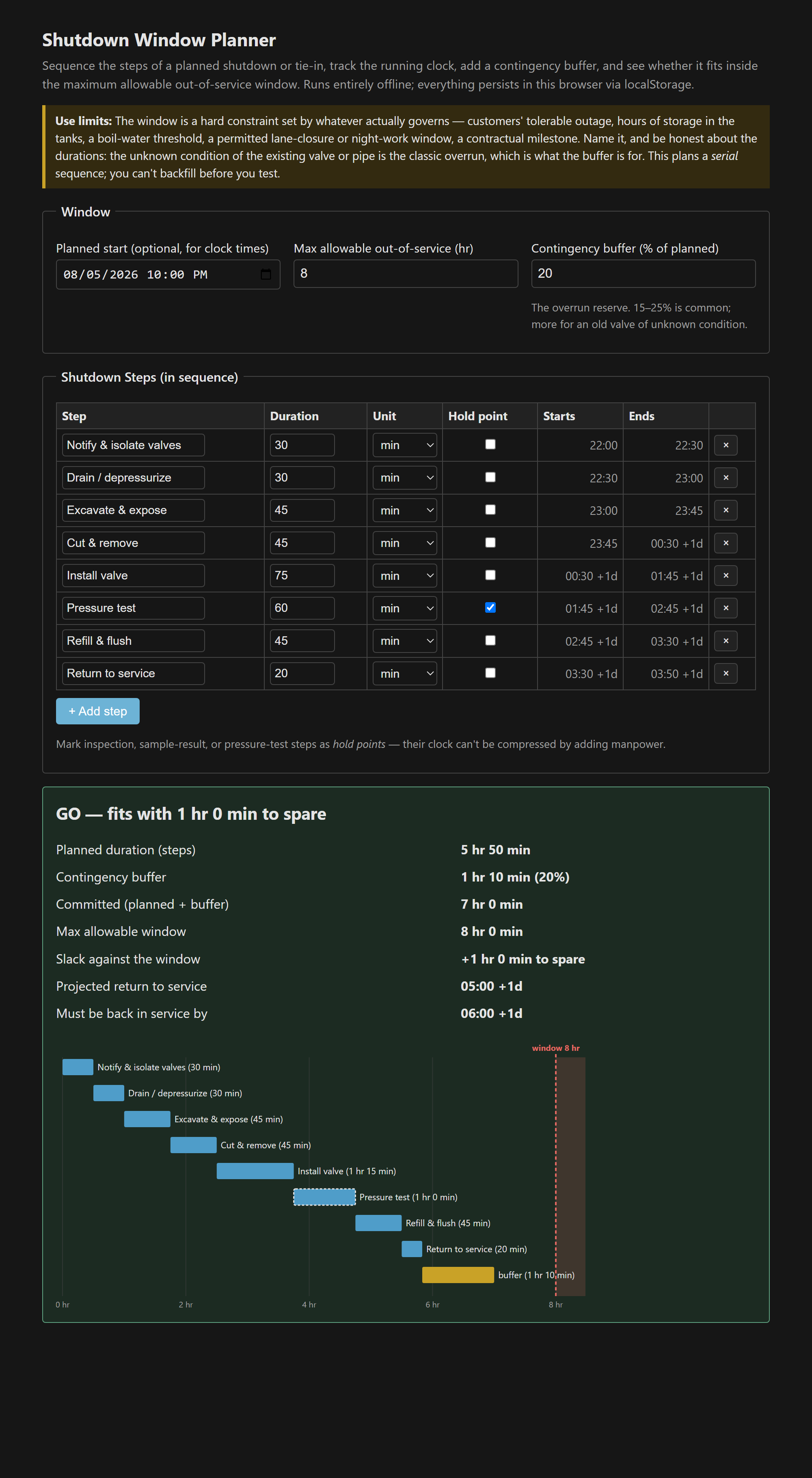Click duration field for Refill & flush
The height and width of the screenshot is (1478, 812).
pyautogui.click(x=302, y=641)
